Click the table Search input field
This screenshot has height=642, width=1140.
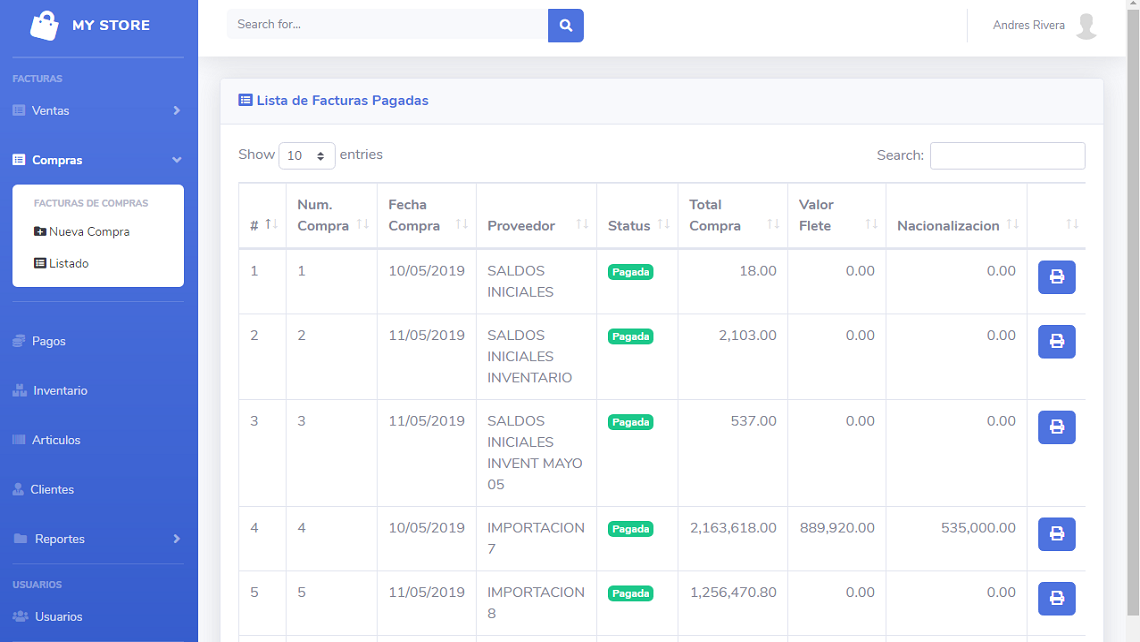[x=1007, y=156]
